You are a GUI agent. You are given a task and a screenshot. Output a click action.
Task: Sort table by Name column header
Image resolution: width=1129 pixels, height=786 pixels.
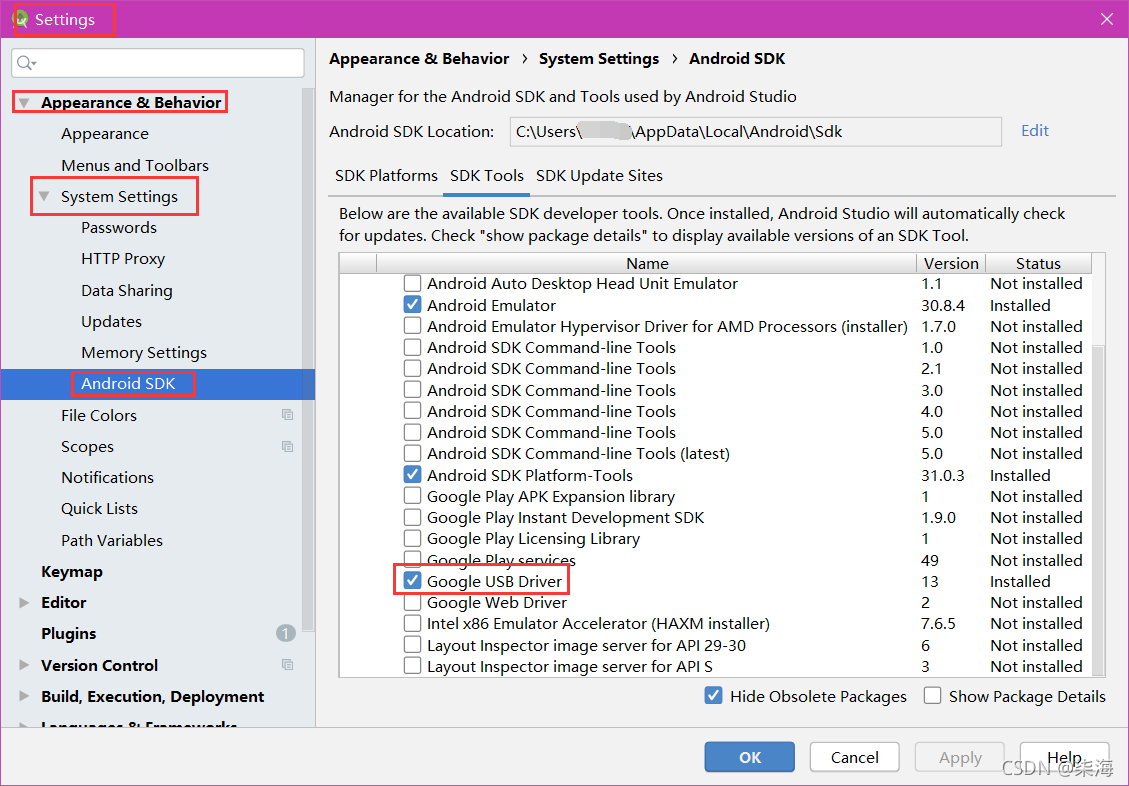pos(647,263)
